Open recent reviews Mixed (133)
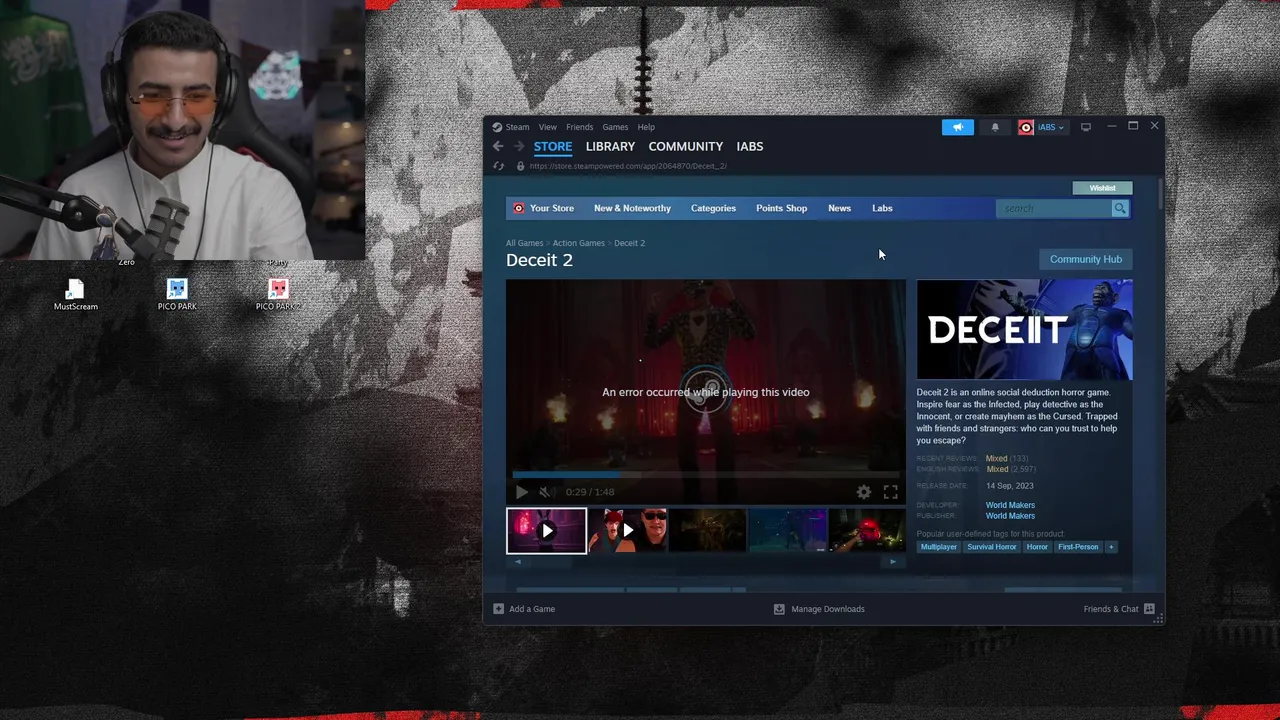The width and height of the screenshot is (1280, 720). tap(1007, 458)
